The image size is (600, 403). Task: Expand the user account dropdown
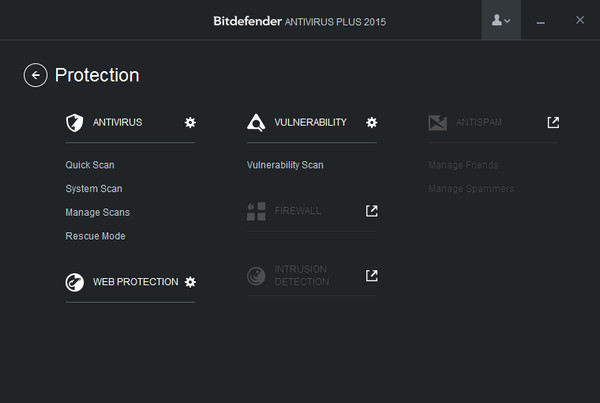pyautogui.click(x=501, y=20)
